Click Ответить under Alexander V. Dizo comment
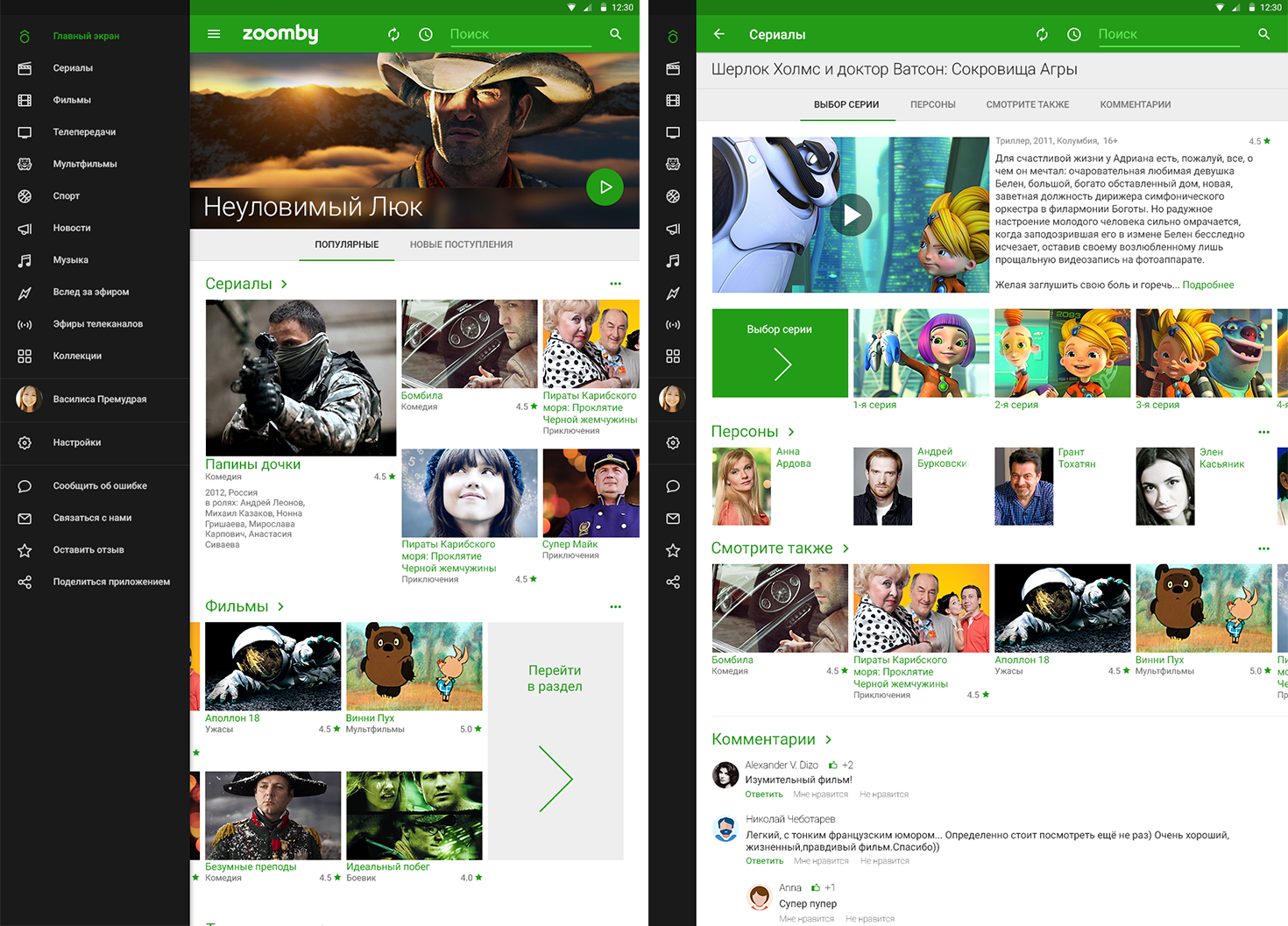This screenshot has width=1288, height=926. click(x=764, y=795)
